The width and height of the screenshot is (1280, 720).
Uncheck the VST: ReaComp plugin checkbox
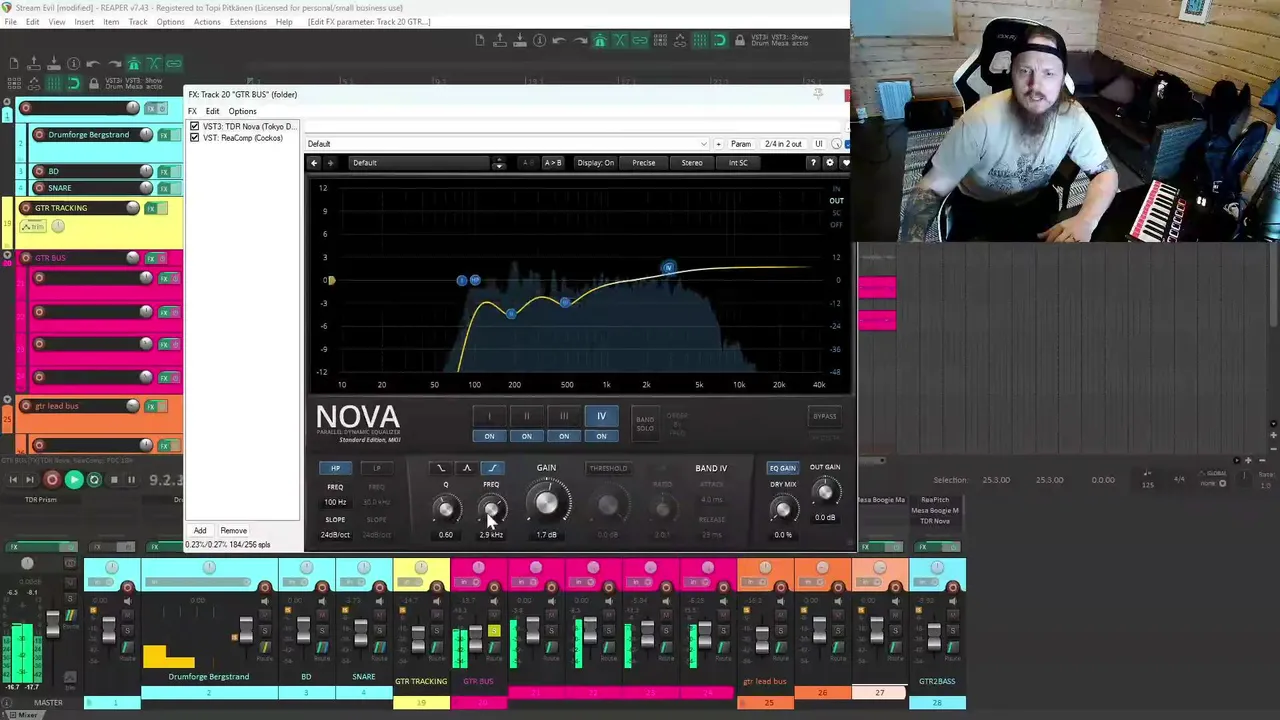[x=195, y=138]
